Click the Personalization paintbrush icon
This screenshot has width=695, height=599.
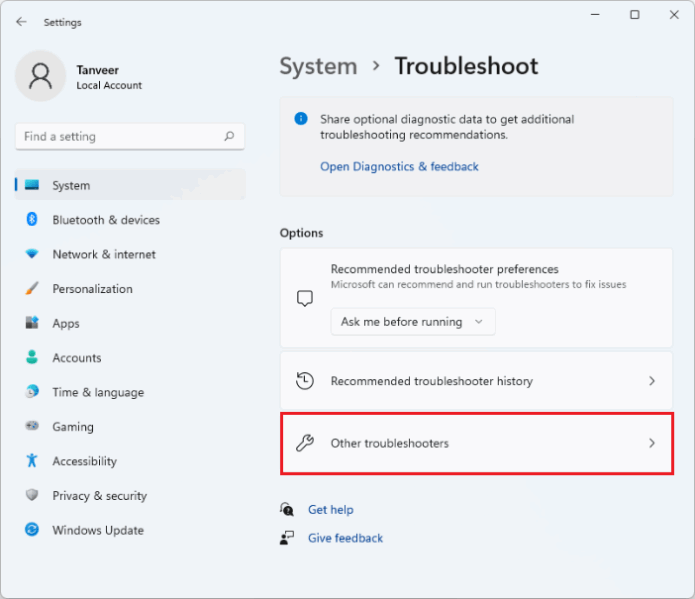32,288
